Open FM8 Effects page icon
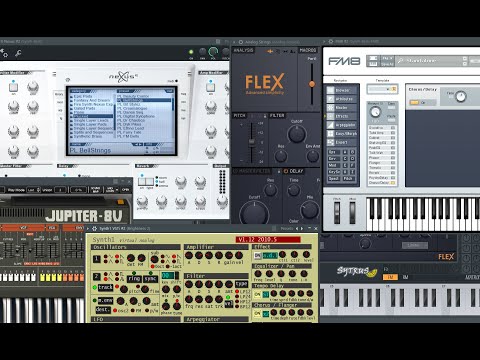Image resolution: width=480 pixels, height=360 pixels. click(330, 116)
